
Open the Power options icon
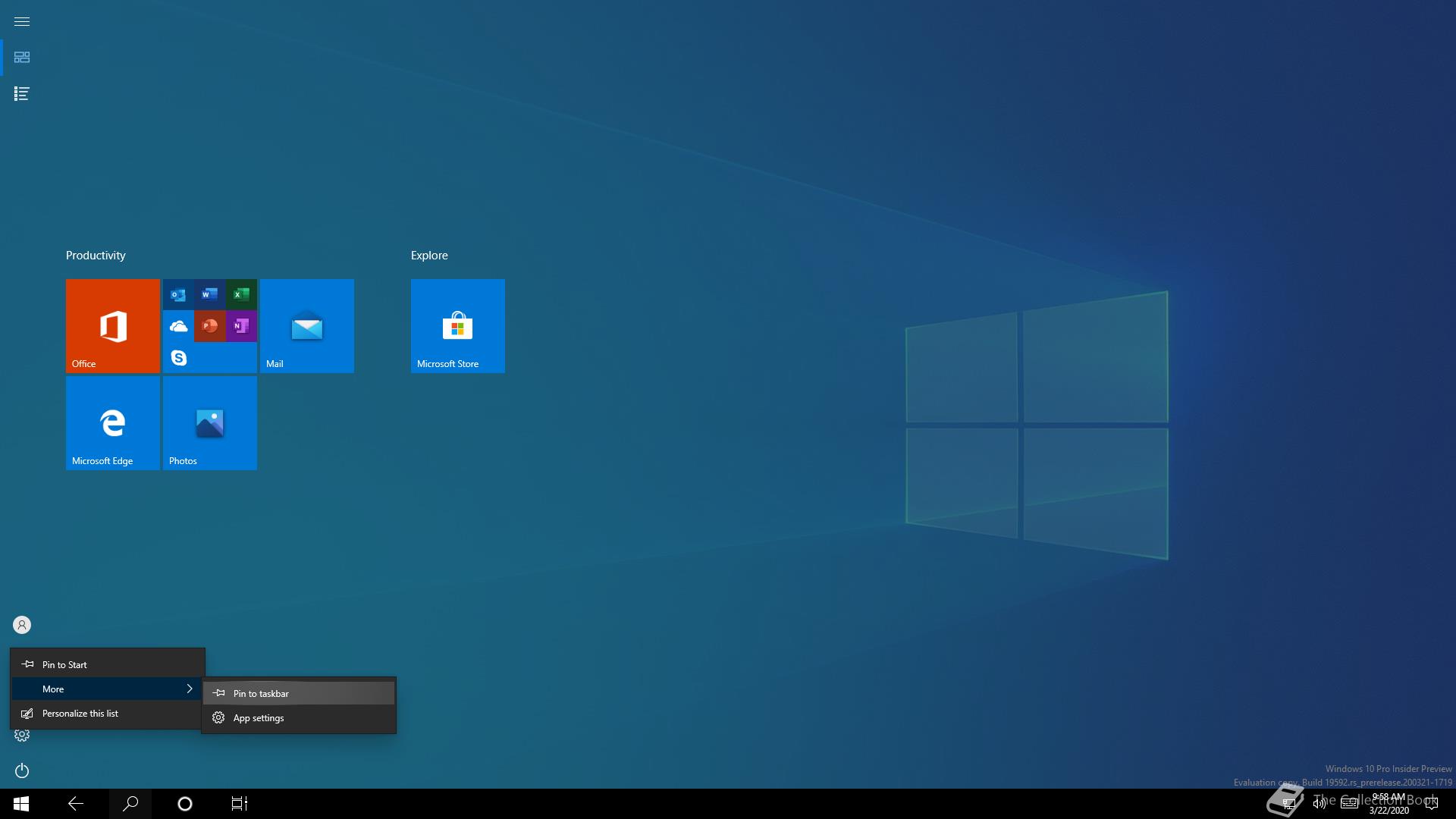22,770
